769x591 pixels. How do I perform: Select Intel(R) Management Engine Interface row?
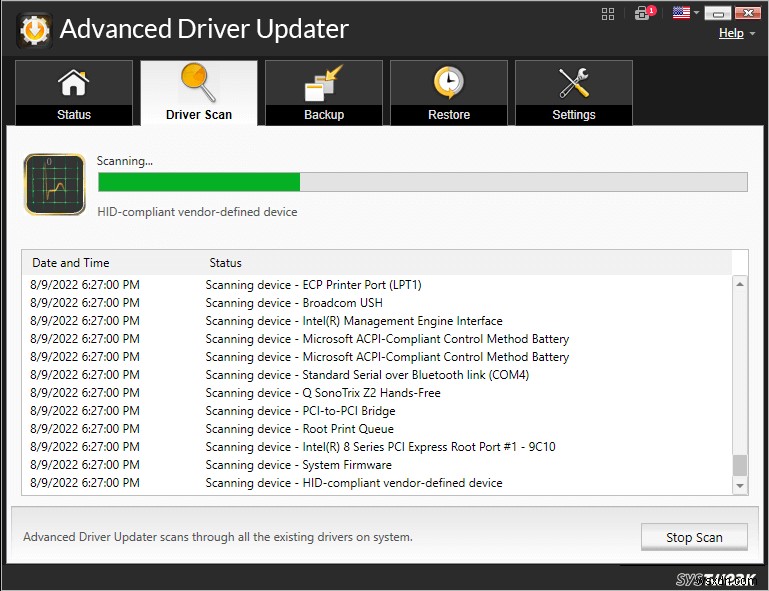(377, 321)
